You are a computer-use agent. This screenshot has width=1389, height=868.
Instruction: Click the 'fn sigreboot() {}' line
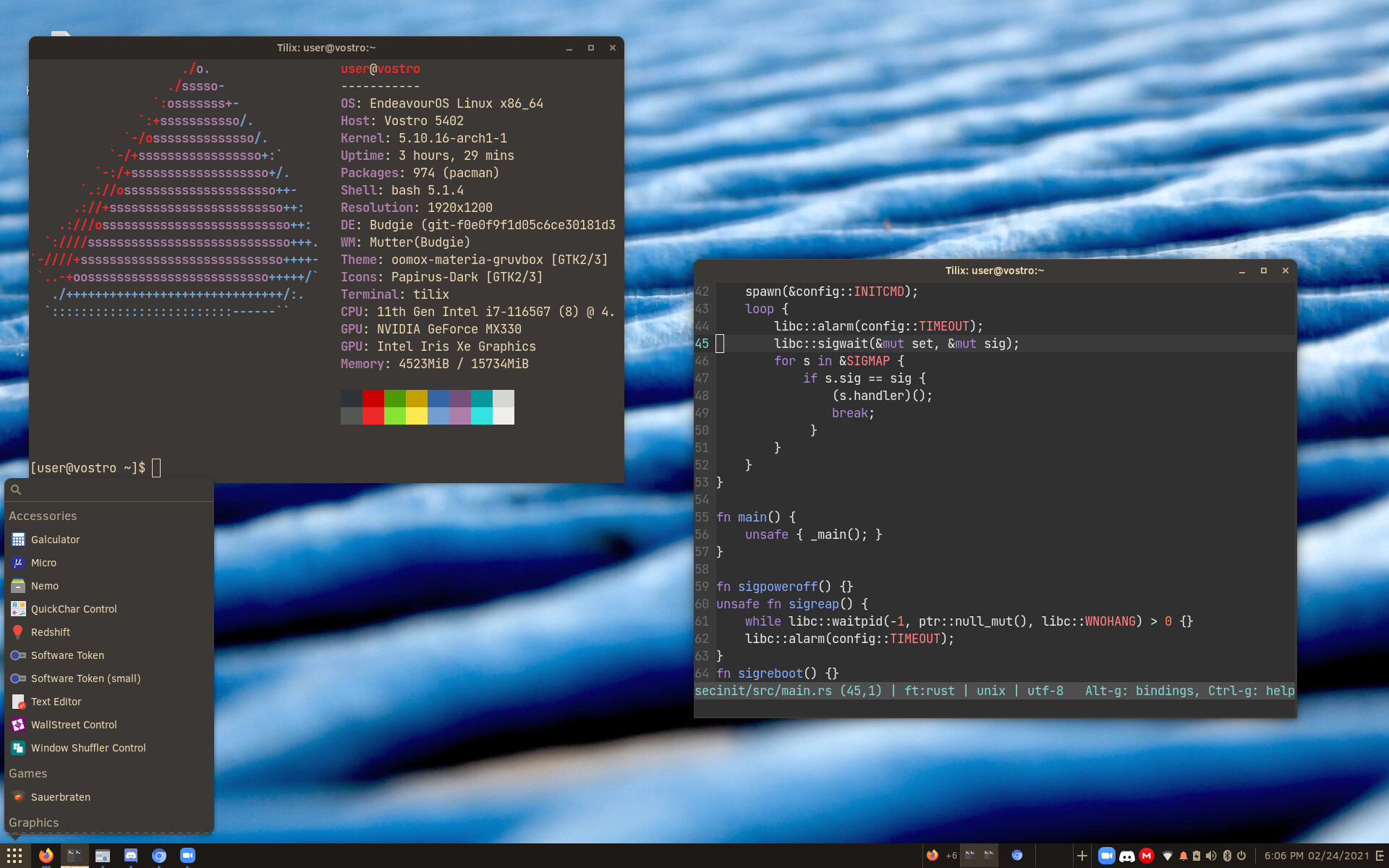778,673
